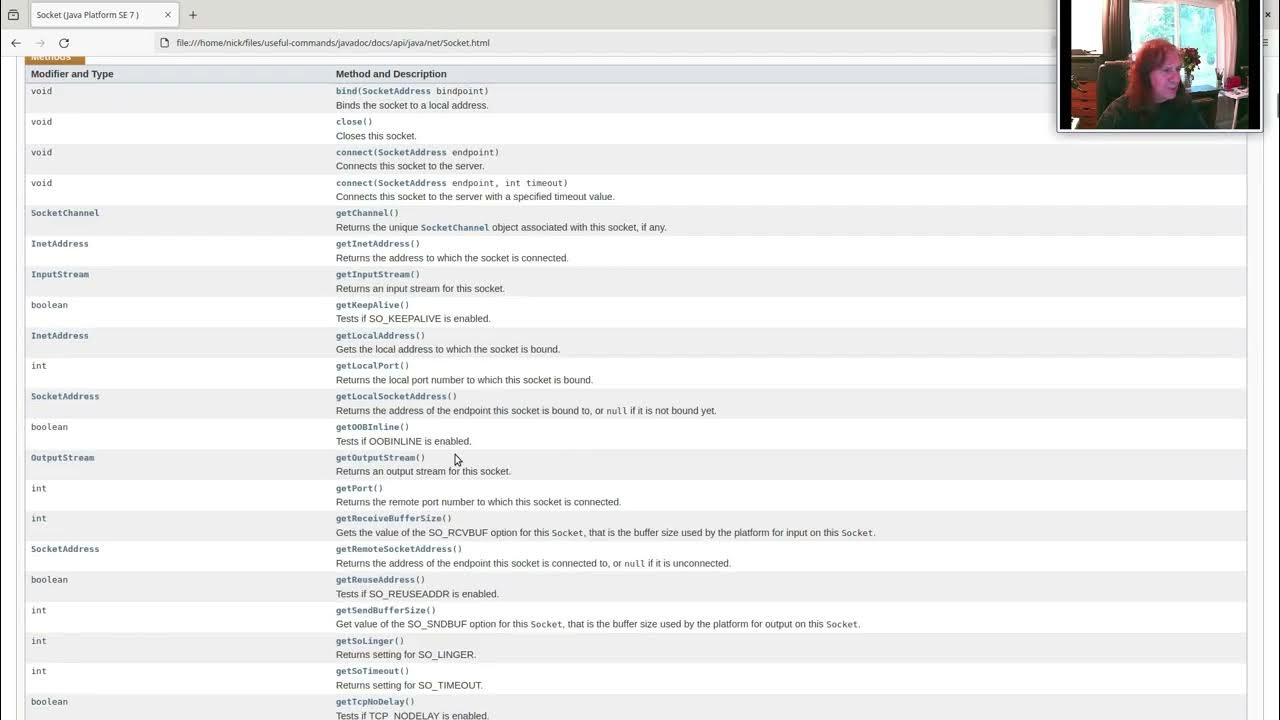Click the tab list icon at top left

coord(13,15)
